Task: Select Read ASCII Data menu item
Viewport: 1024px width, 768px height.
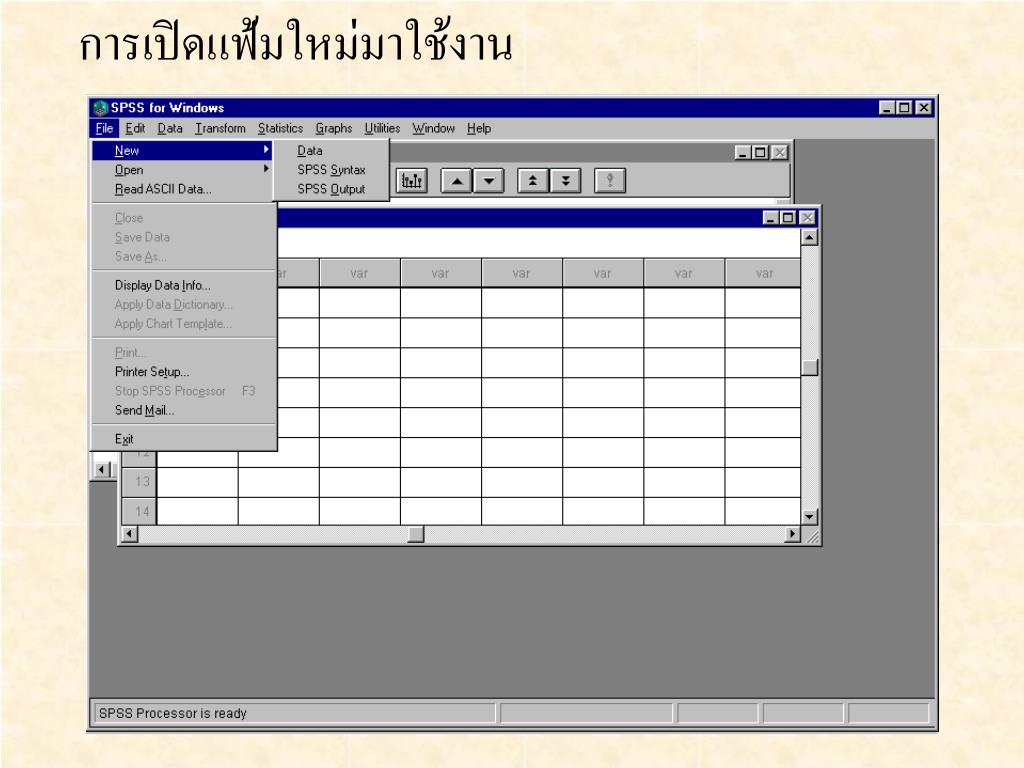Action: pos(182,189)
